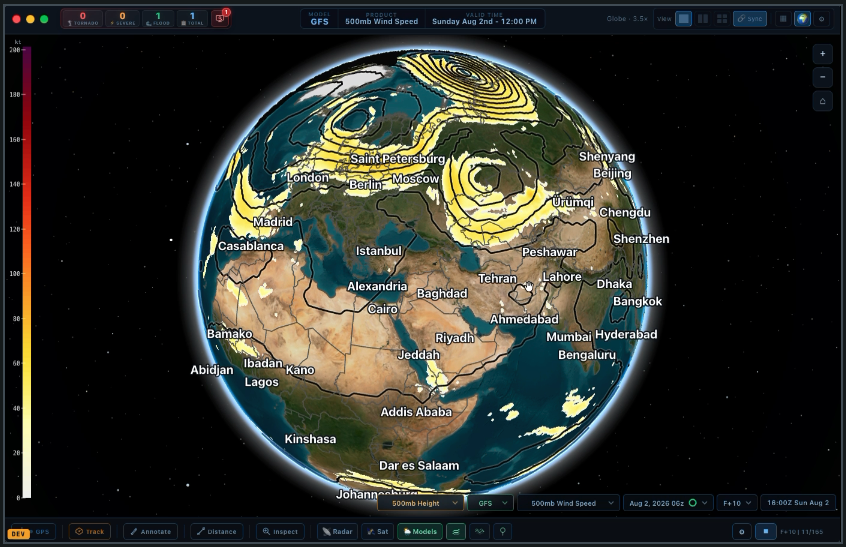This screenshot has height=547, width=846.
Task: Click the Moscow city label
Action: (x=415, y=179)
